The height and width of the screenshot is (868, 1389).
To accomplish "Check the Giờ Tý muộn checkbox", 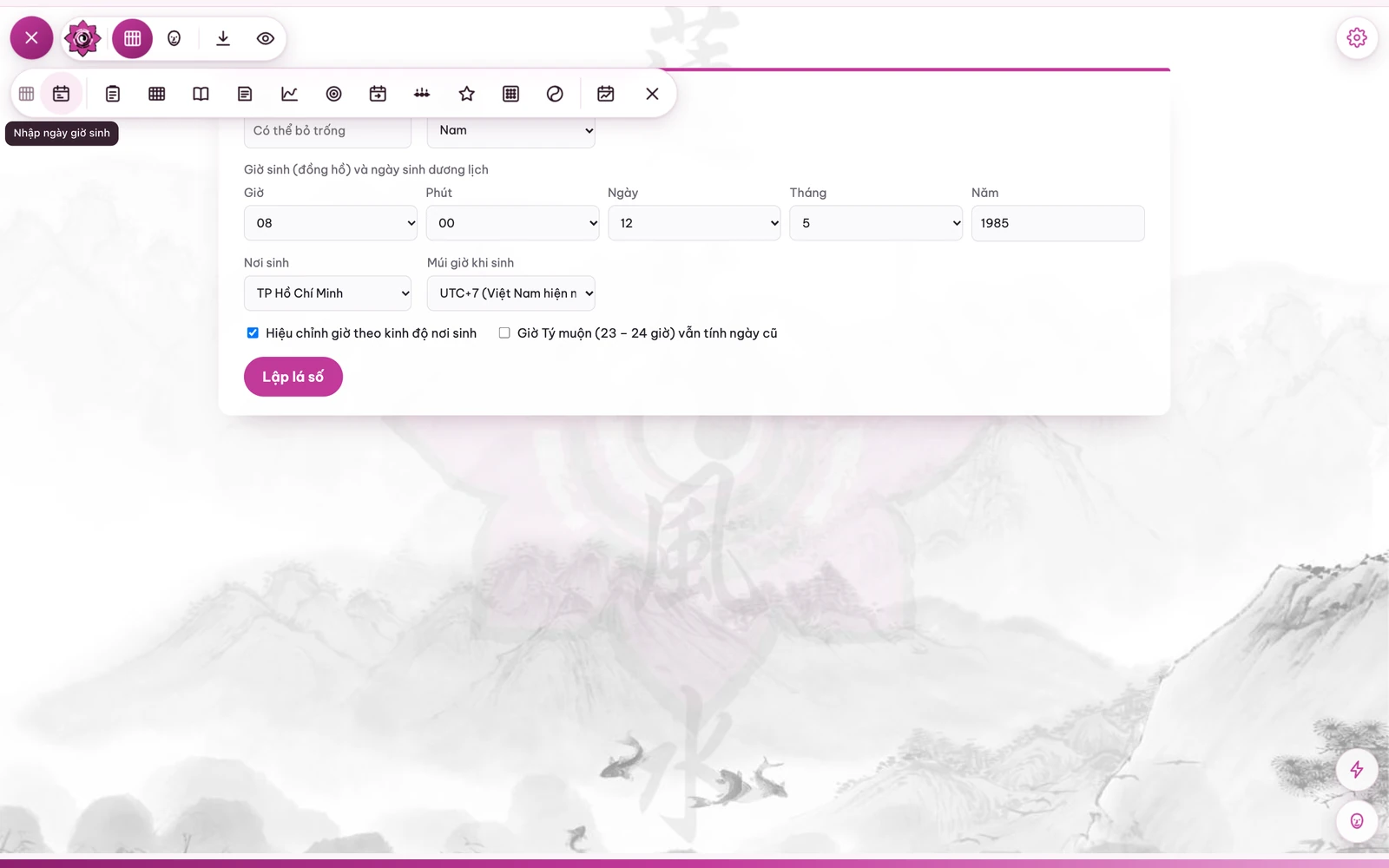I will (x=504, y=333).
